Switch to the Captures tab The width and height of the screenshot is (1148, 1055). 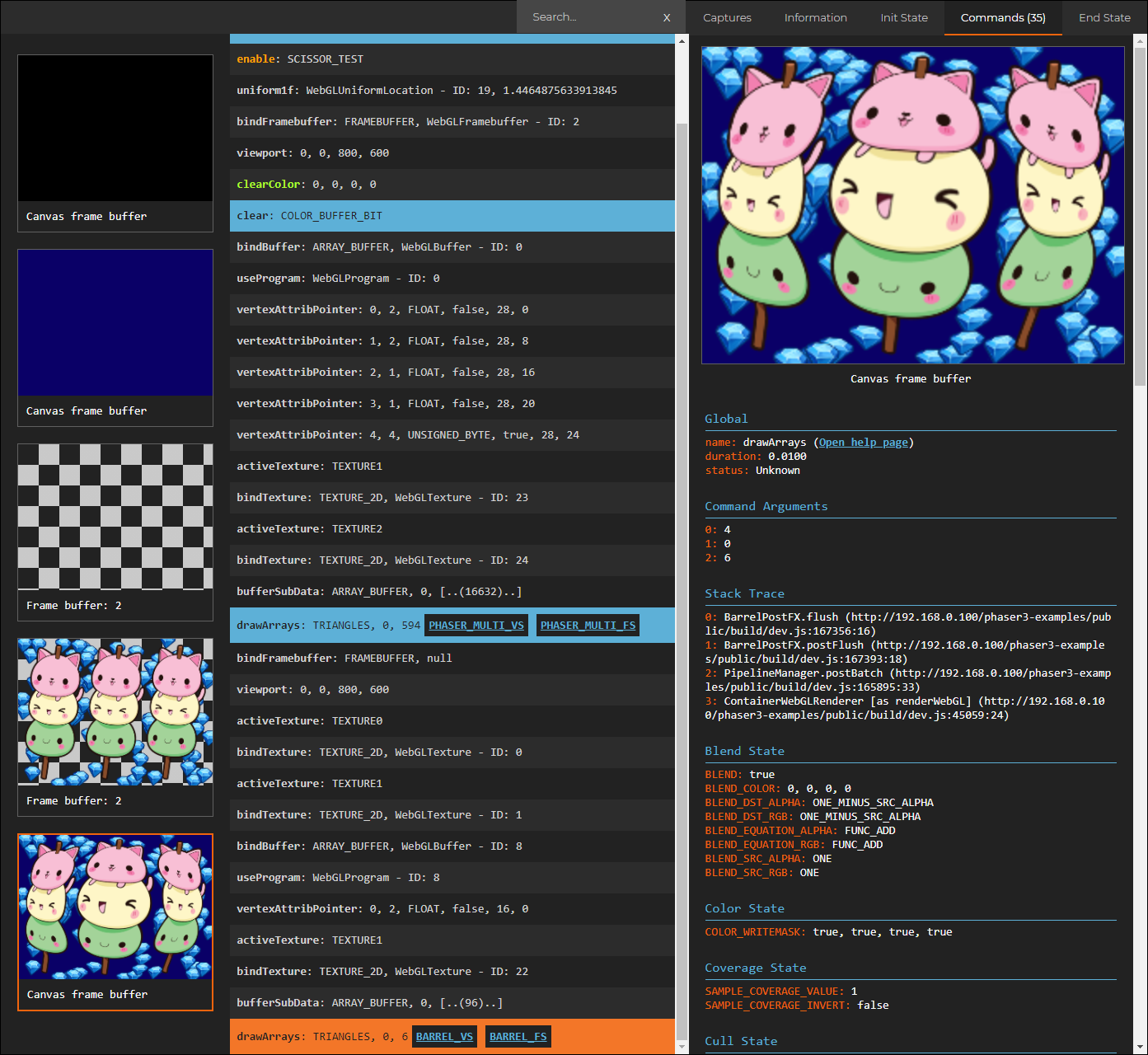click(x=726, y=16)
